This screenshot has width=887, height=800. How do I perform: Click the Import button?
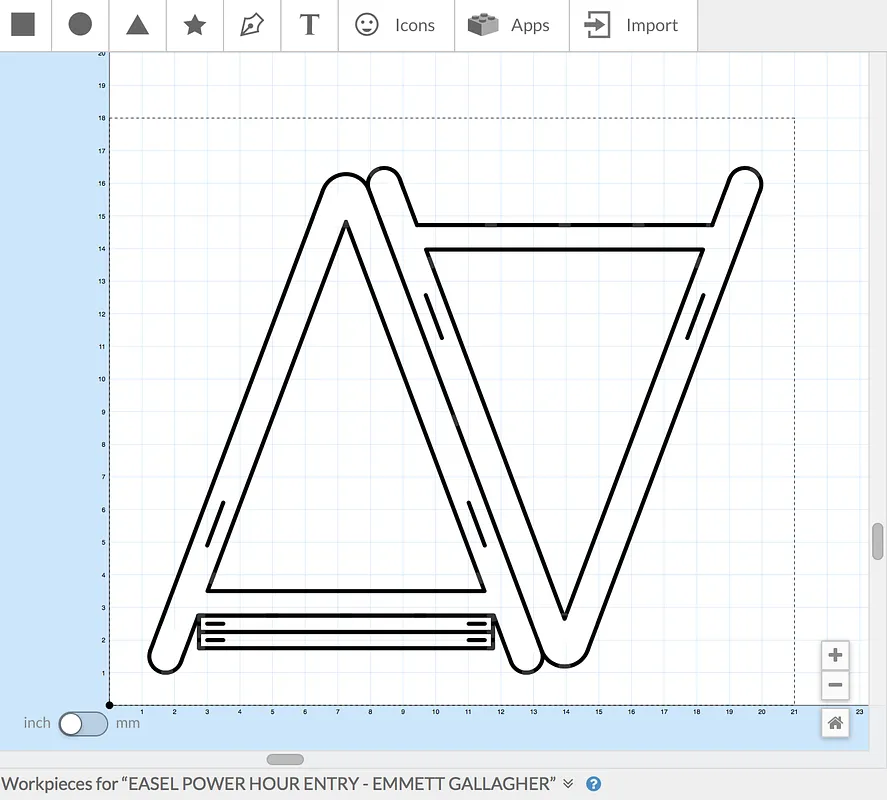click(632, 25)
